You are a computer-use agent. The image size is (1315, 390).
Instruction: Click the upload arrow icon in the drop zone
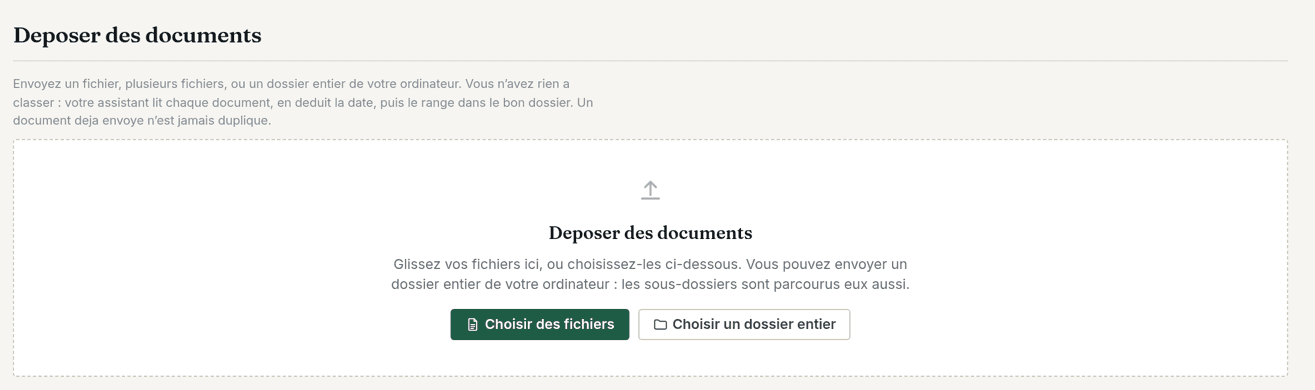pyautogui.click(x=650, y=190)
